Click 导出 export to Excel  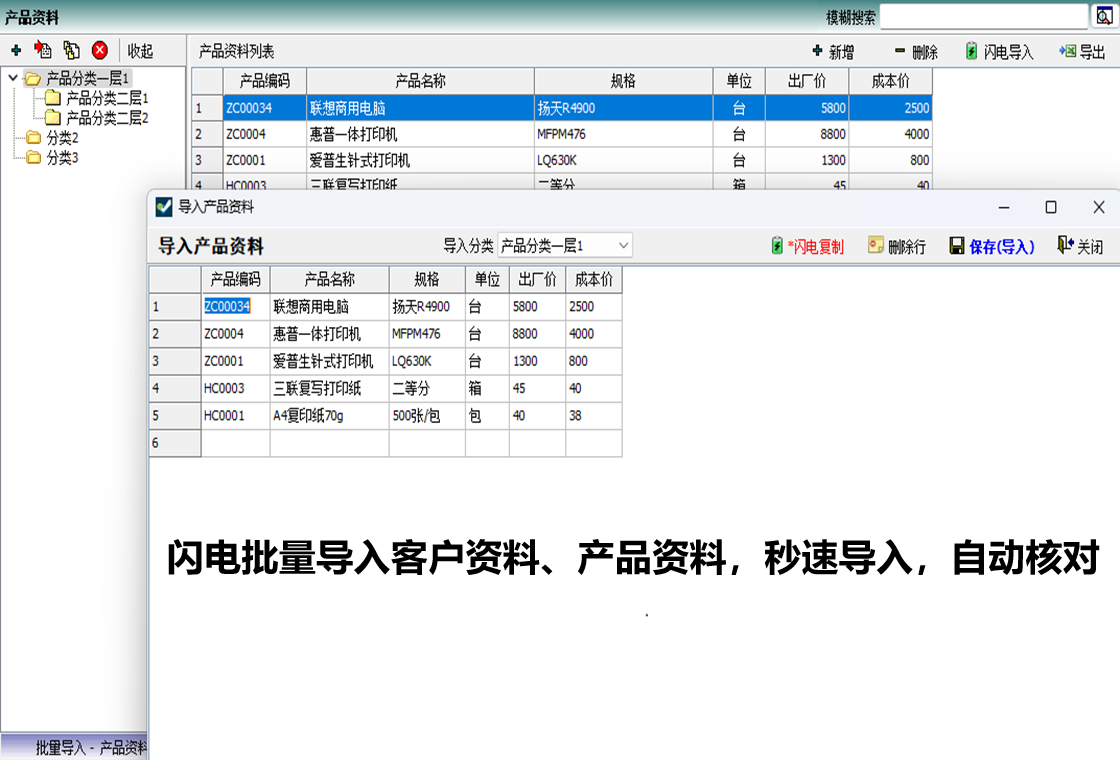[1083, 52]
